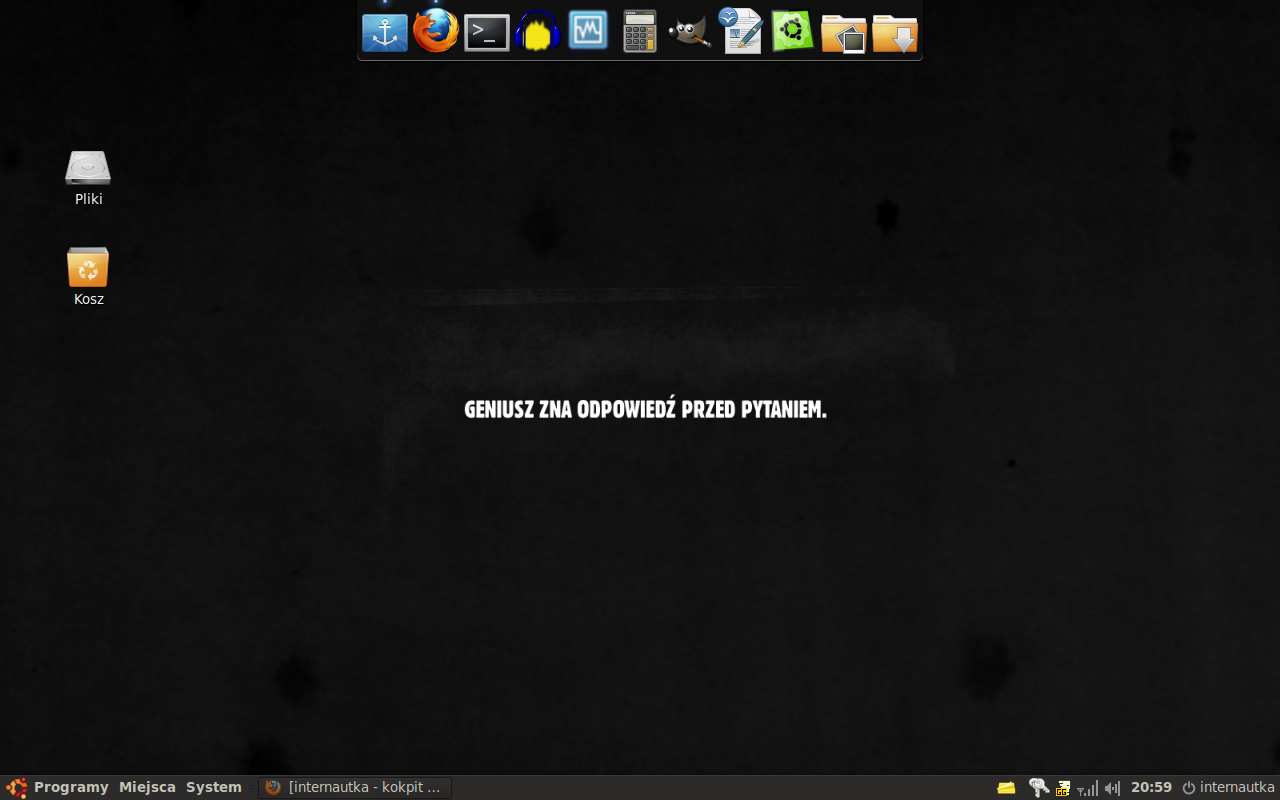
Task: Select the Pliki desktop label
Action: [x=88, y=199]
